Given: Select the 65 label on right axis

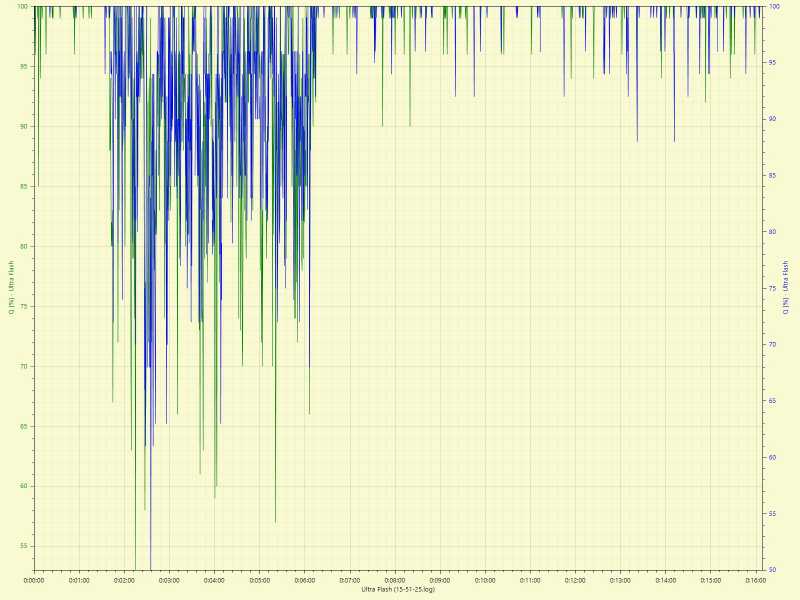Looking at the screenshot, I should click(772, 401).
